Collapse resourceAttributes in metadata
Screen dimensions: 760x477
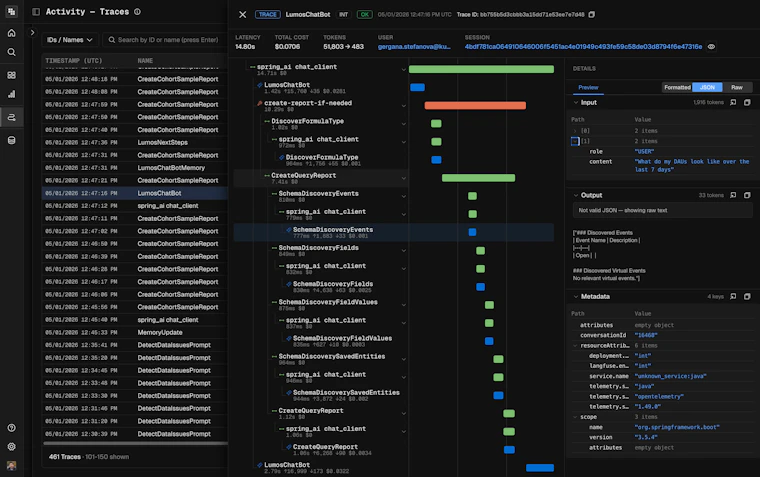click(x=575, y=346)
